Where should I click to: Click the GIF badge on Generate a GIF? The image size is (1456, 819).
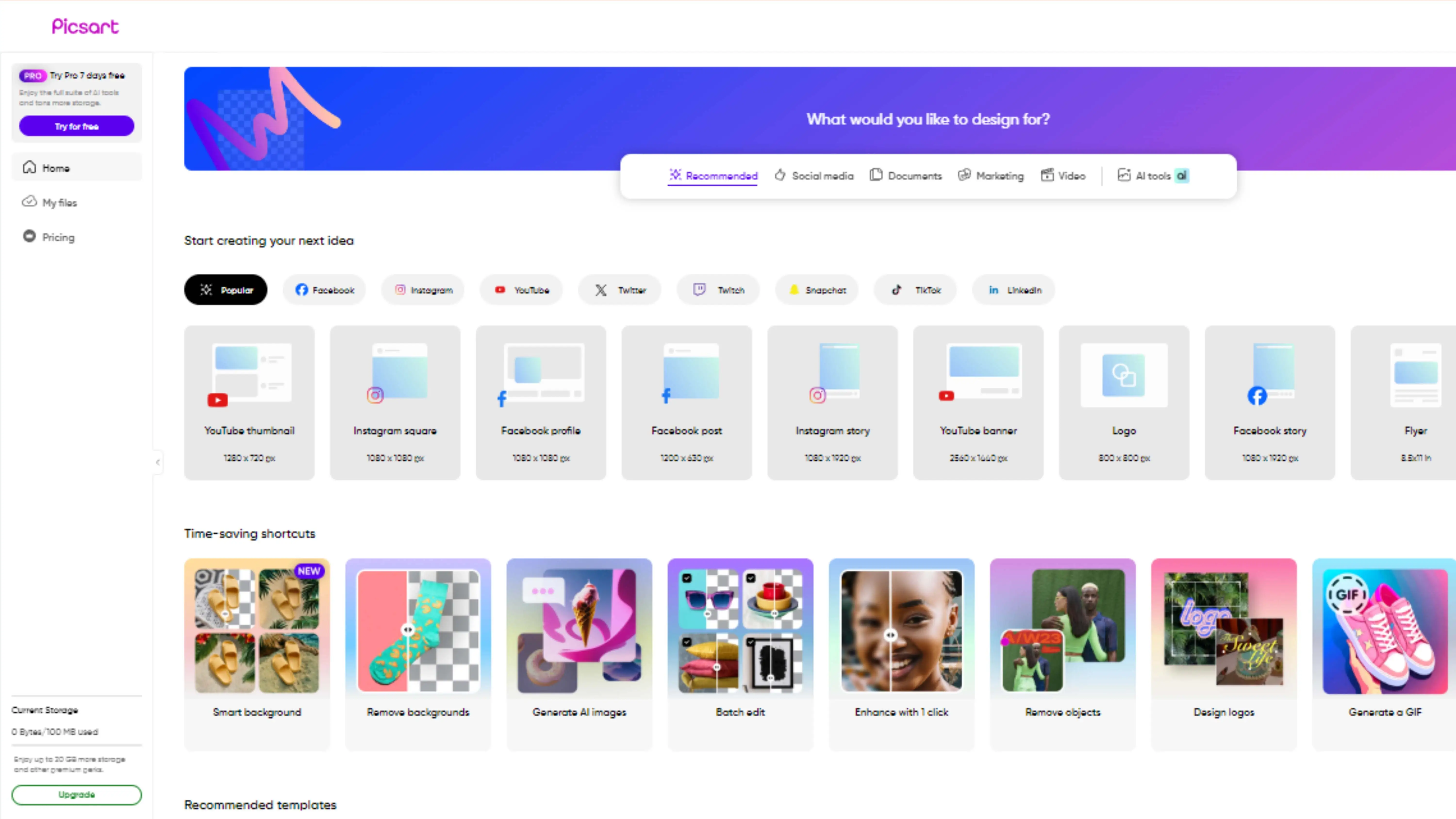point(1348,595)
